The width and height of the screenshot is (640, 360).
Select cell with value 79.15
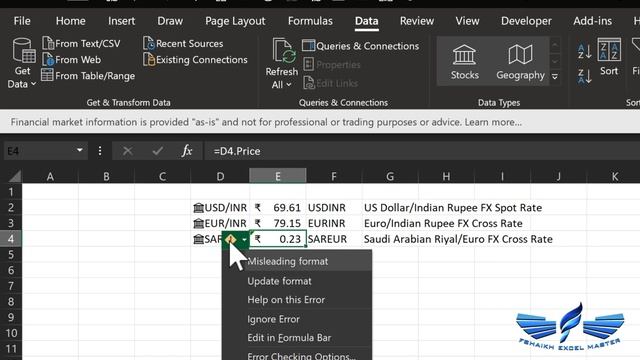278,223
